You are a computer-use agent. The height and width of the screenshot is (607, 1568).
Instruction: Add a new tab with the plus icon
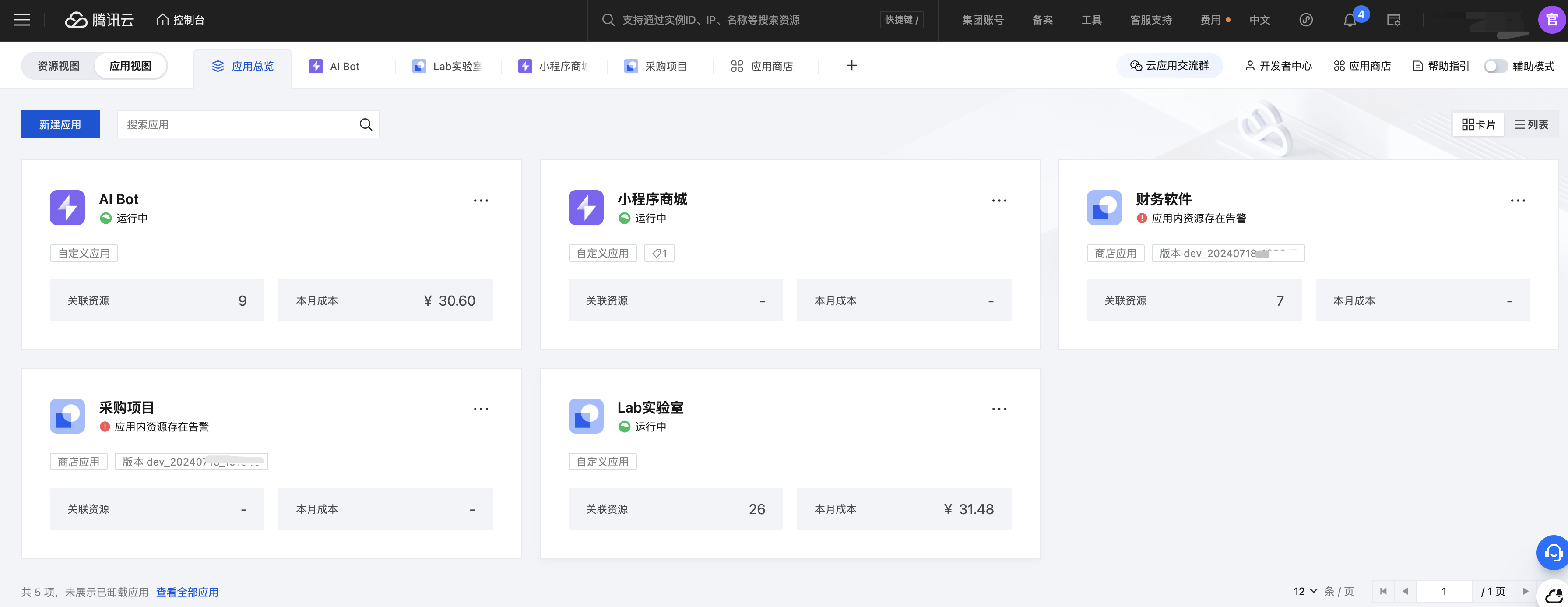(x=851, y=65)
